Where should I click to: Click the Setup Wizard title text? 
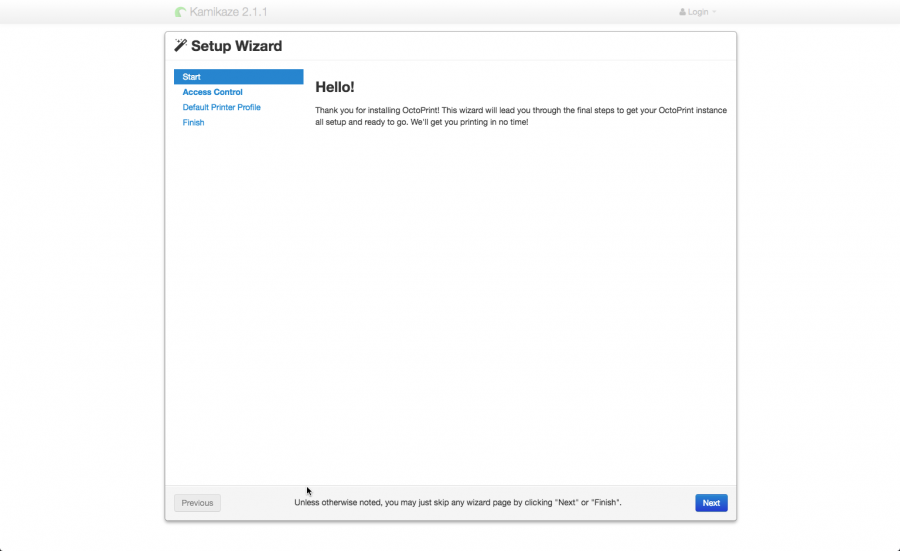click(x=236, y=46)
